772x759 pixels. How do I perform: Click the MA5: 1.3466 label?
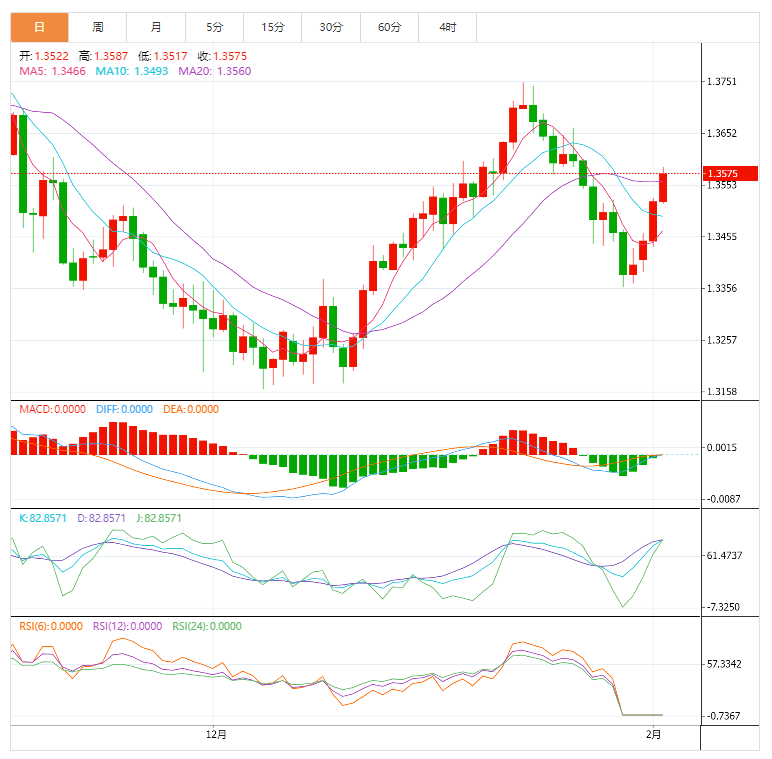(52, 71)
